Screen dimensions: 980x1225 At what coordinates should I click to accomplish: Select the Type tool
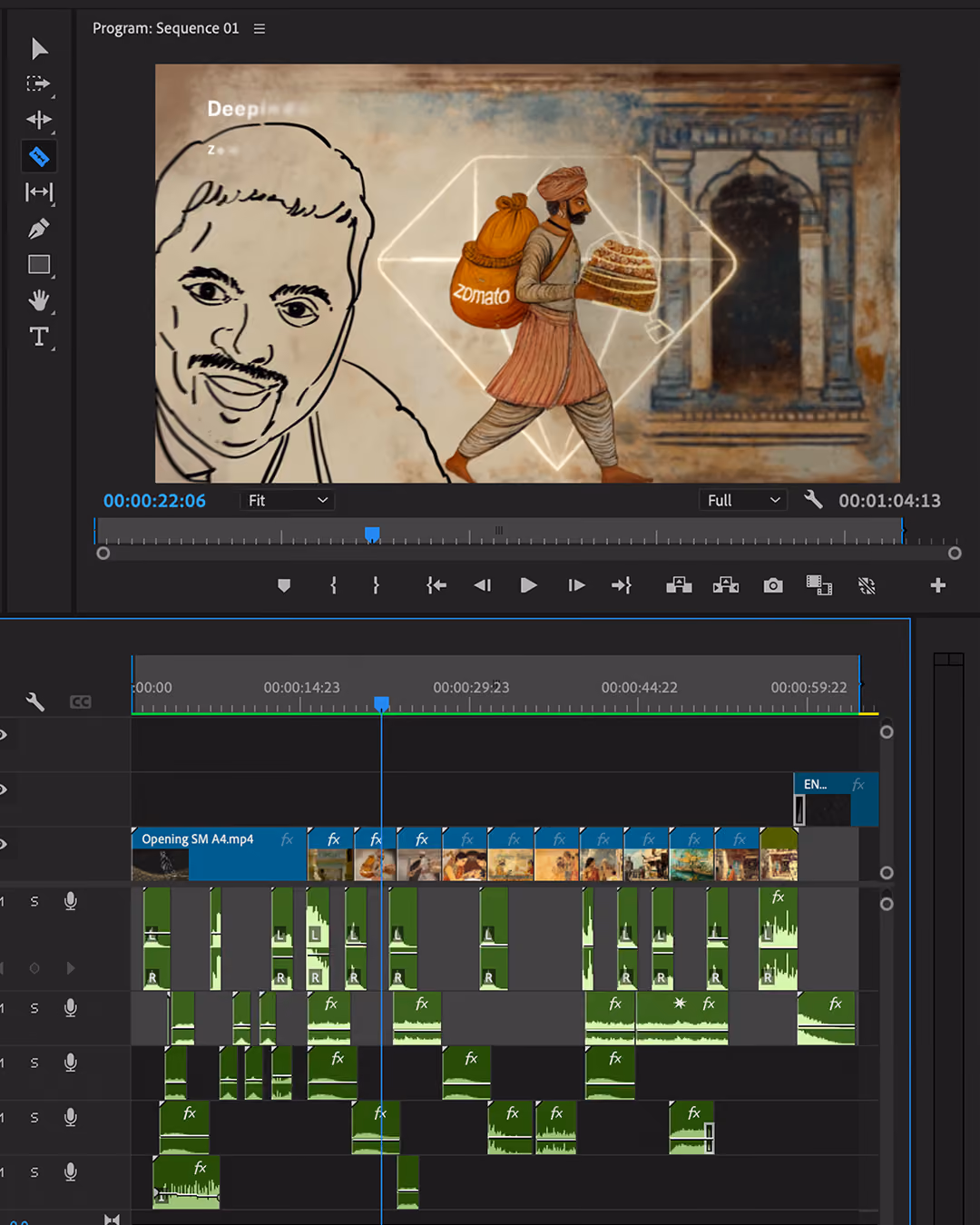[x=39, y=337]
